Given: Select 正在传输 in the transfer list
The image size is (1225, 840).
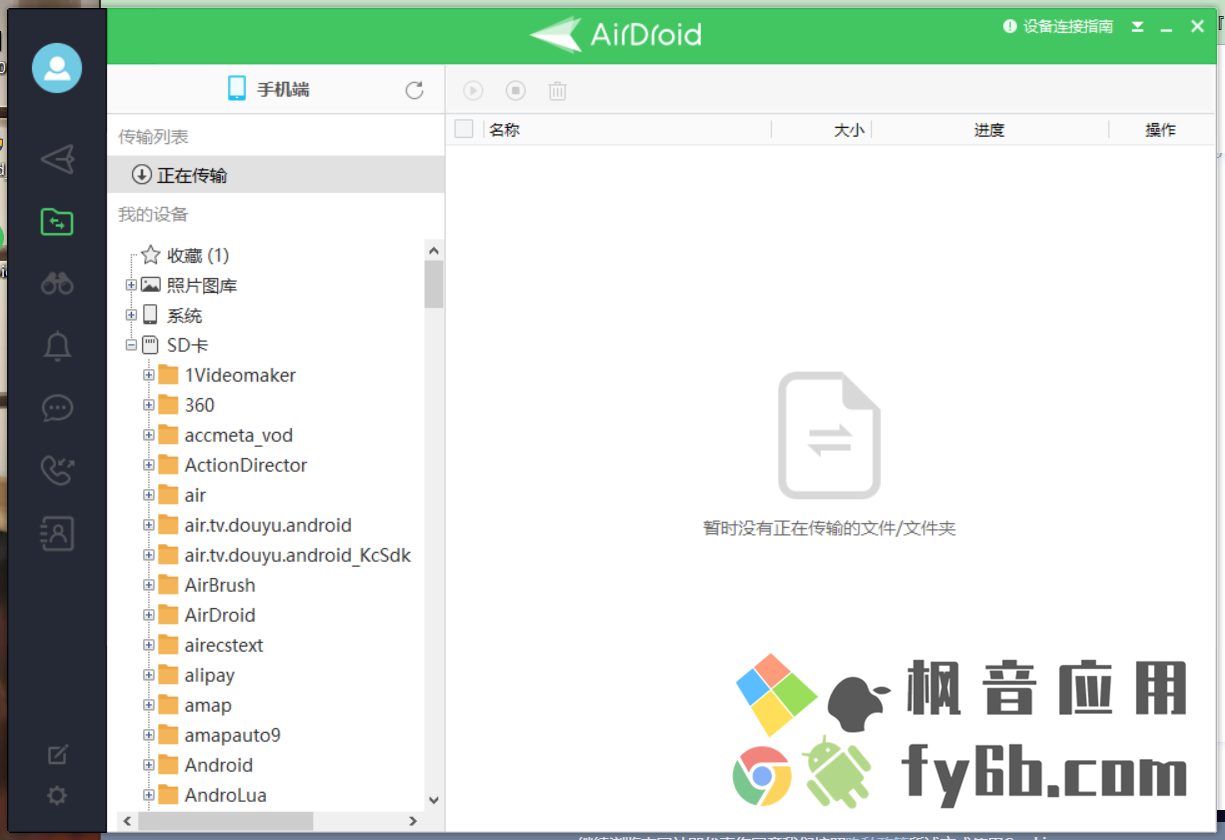Looking at the screenshot, I should click(276, 175).
